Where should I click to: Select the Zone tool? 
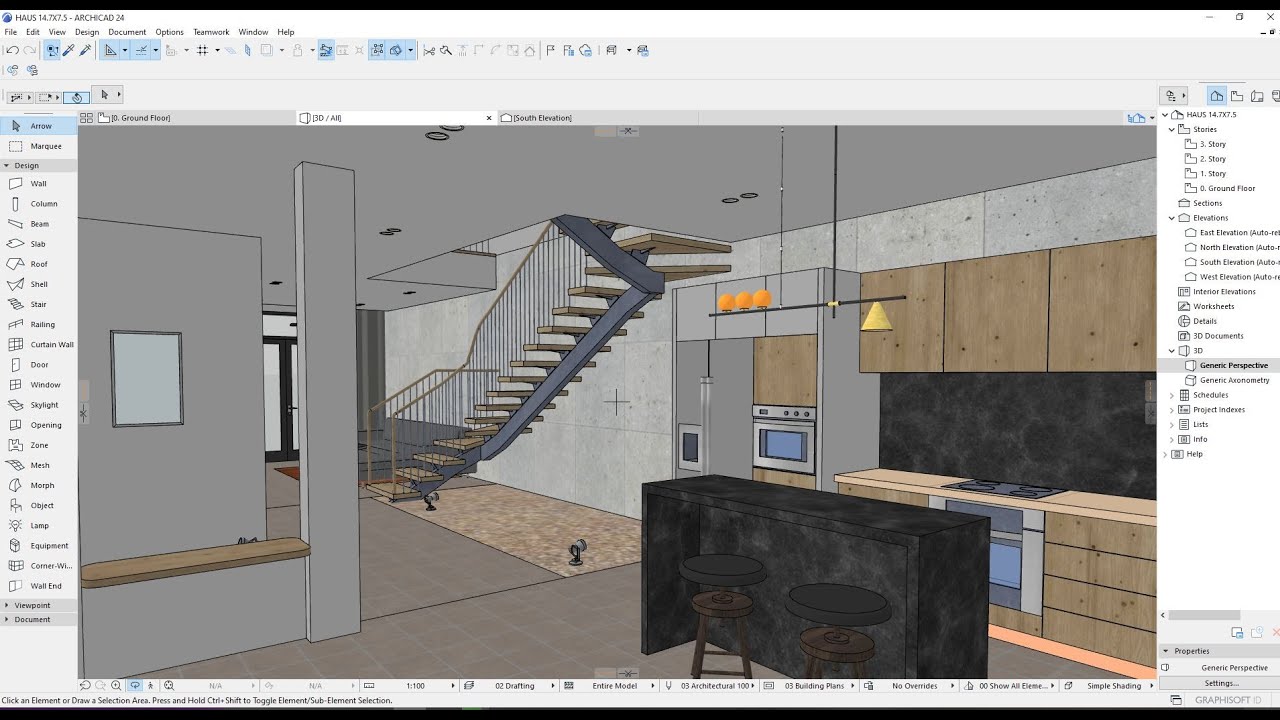(x=39, y=445)
